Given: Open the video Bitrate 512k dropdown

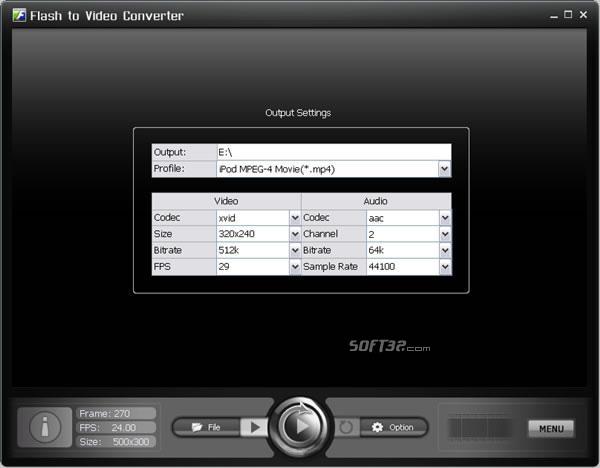Looking at the screenshot, I should point(295,251).
